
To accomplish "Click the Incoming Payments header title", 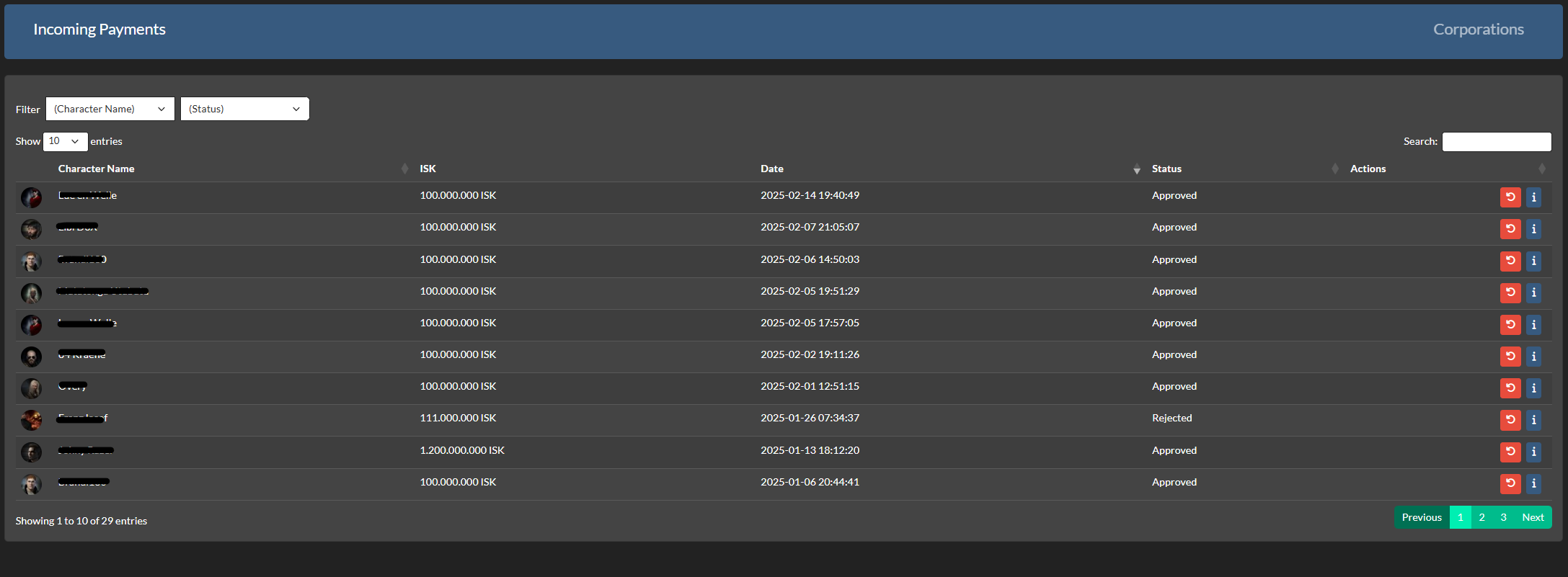I will 99,30.
